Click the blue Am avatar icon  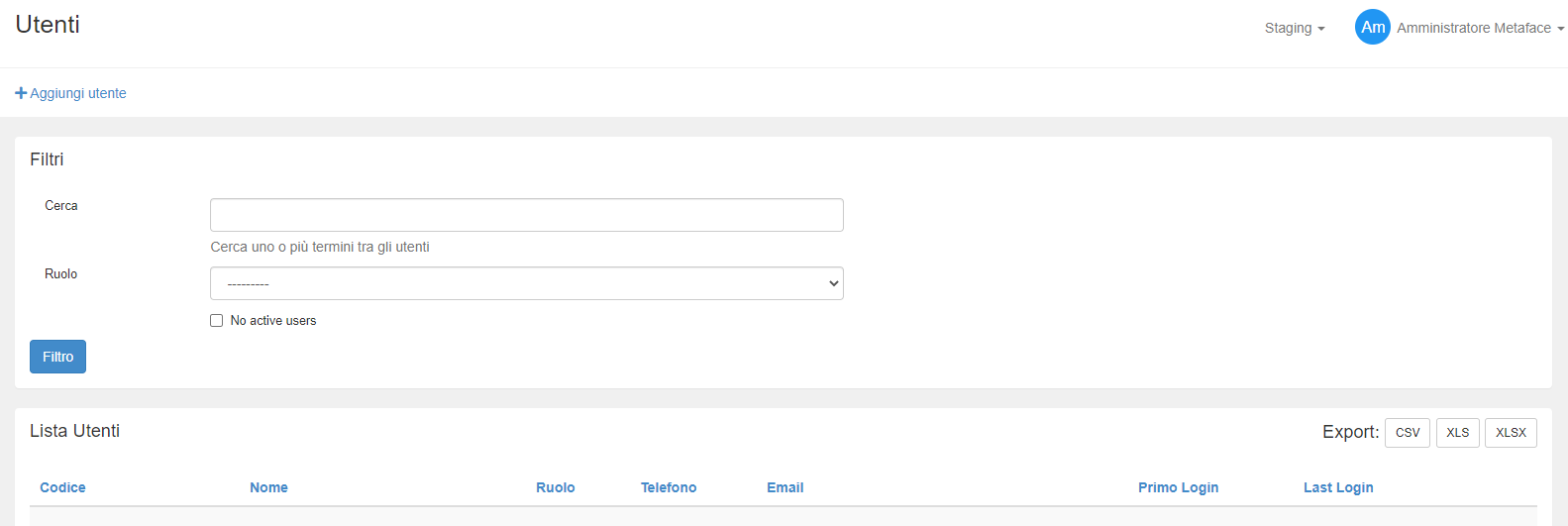[1372, 28]
